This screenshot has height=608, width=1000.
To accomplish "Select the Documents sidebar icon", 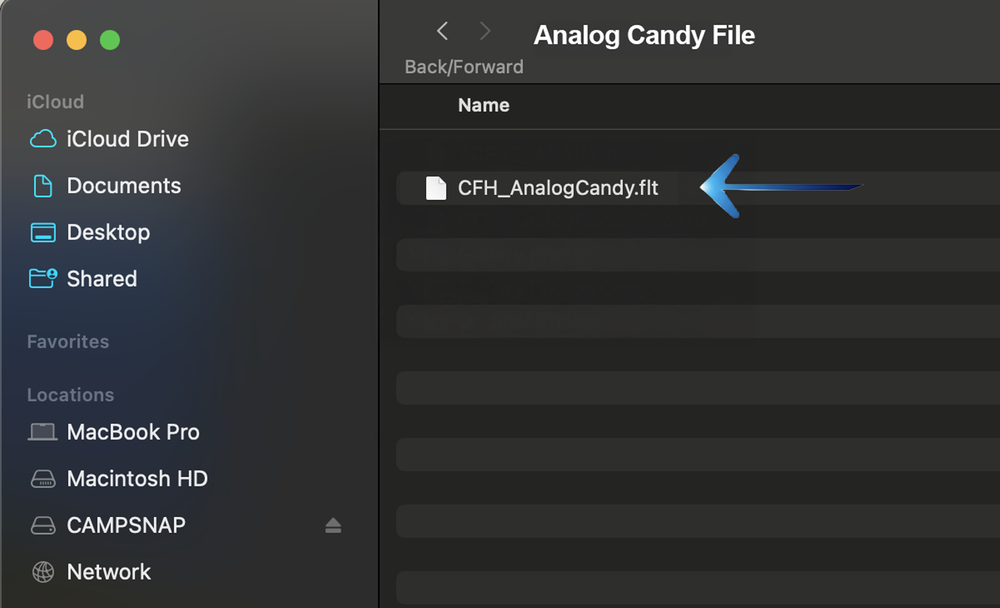I will (43, 186).
